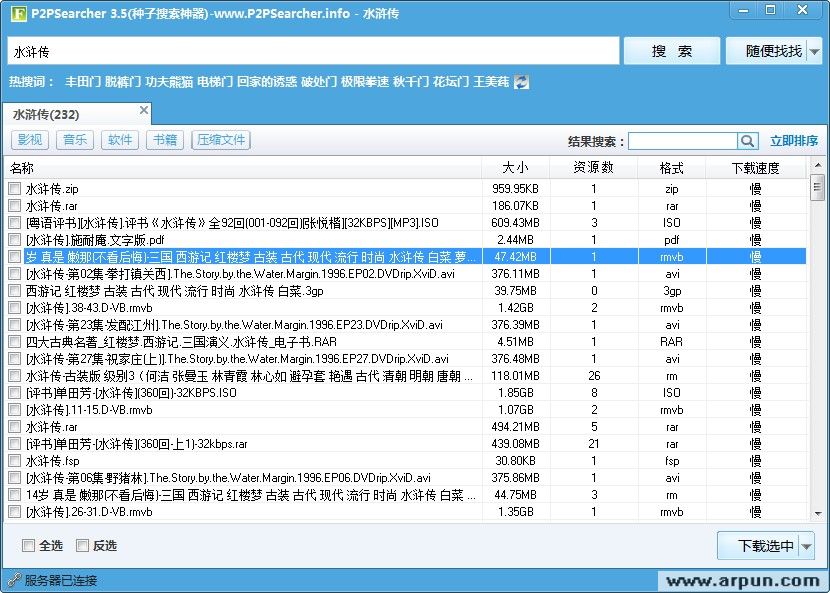The width and height of the screenshot is (830, 593).
Task: Select the 压缩文件 (archives) category filter
Action: click(x=220, y=139)
